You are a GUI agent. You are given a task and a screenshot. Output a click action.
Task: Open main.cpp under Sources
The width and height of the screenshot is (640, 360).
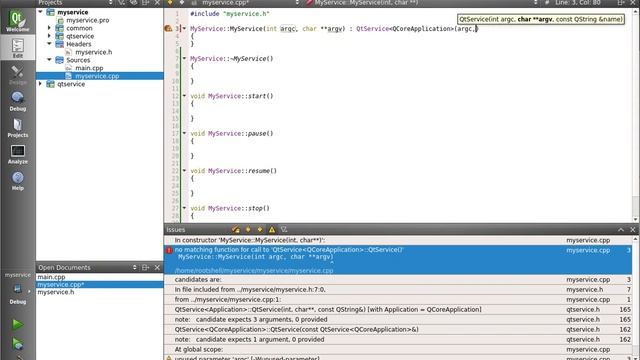tap(89, 68)
